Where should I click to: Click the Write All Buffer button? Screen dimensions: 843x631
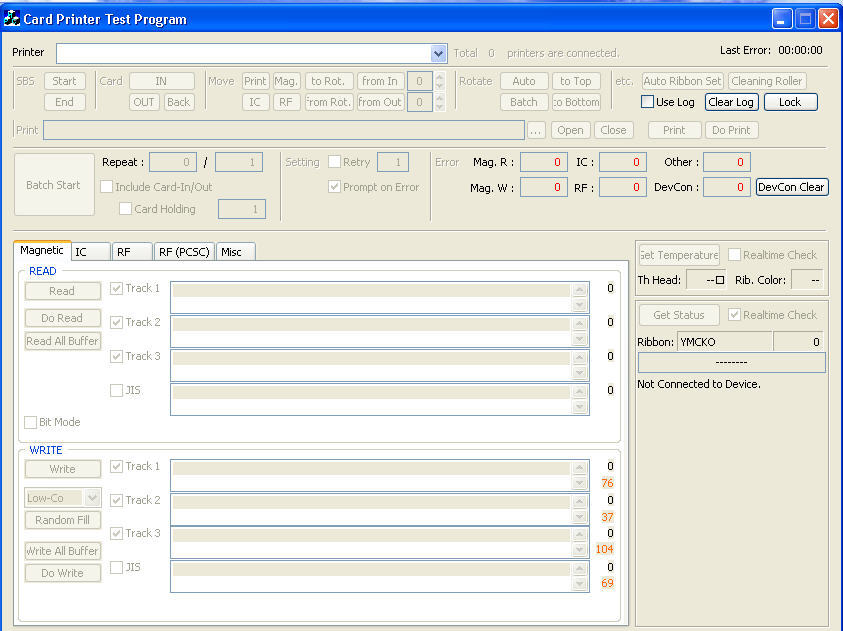[62, 550]
